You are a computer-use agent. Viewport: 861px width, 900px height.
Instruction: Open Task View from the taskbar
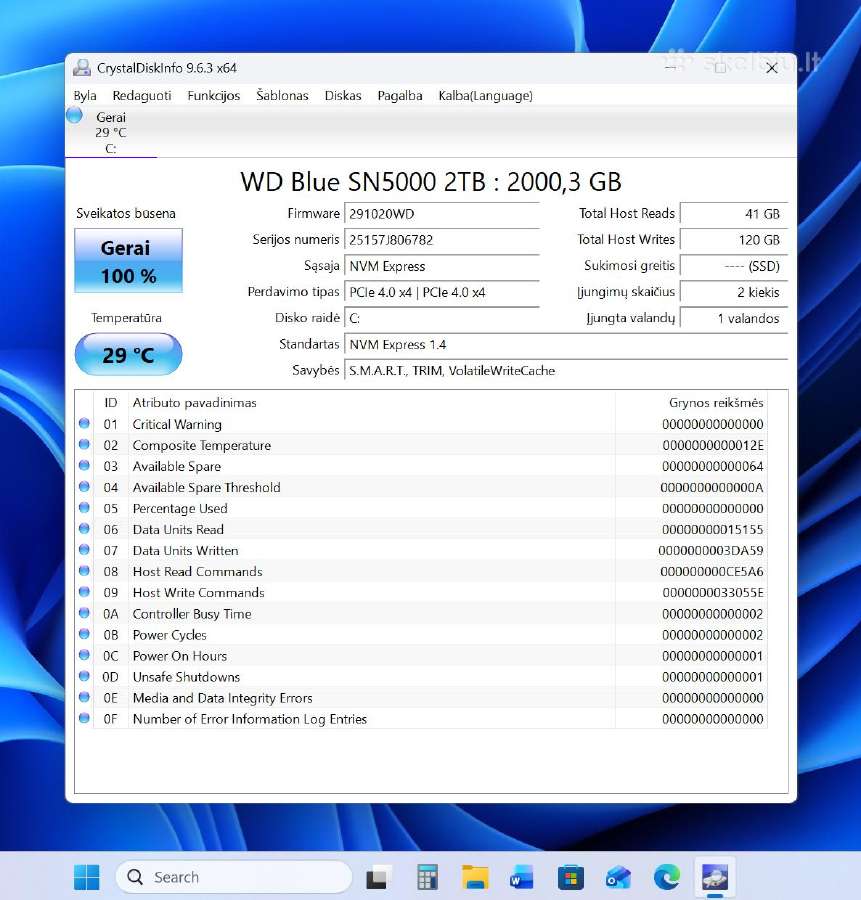pyautogui.click(x=377, y=877)
